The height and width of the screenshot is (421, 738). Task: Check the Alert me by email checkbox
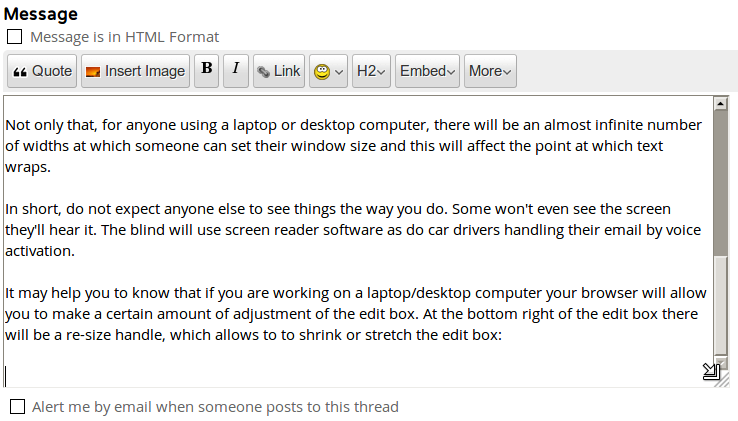(x=17, y=407)
